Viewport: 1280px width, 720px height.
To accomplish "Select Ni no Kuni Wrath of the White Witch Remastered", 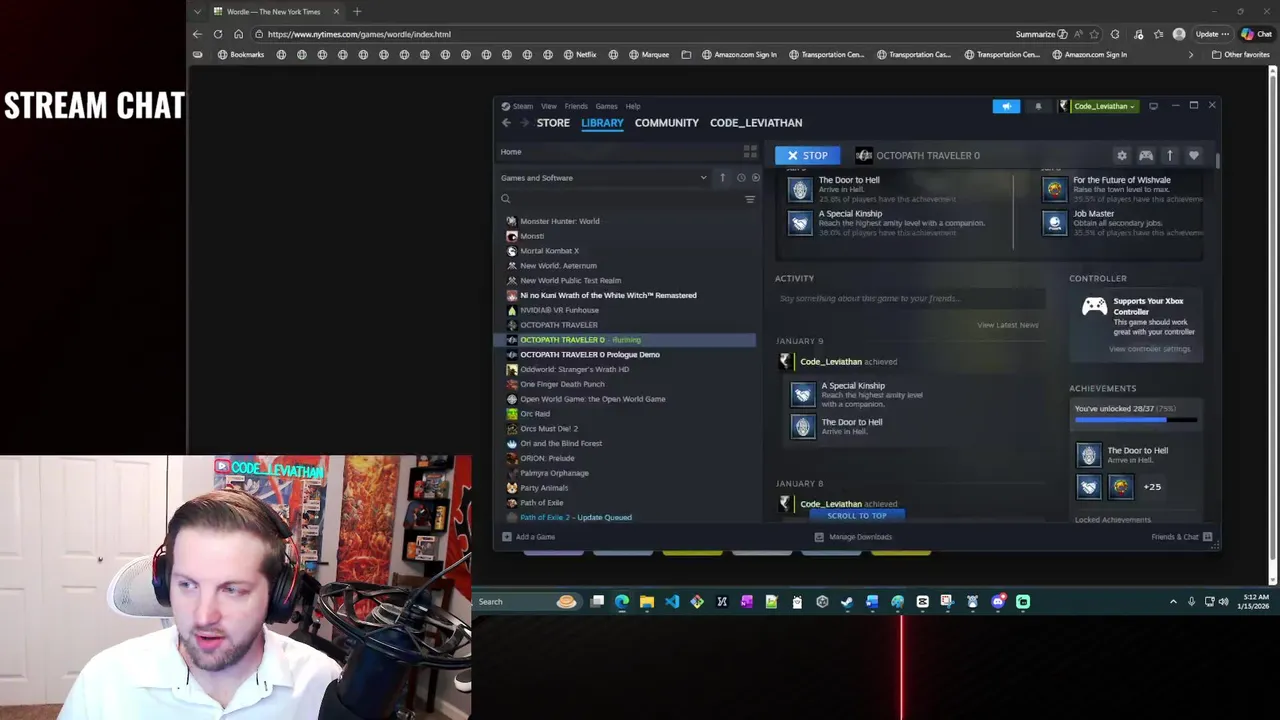I will point(608,295).
